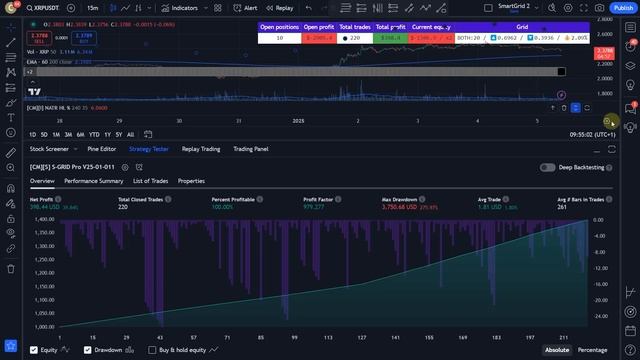Open the calendar panel icon
The width and height of the screenshot is (640, 360).
tap(630, 331)
